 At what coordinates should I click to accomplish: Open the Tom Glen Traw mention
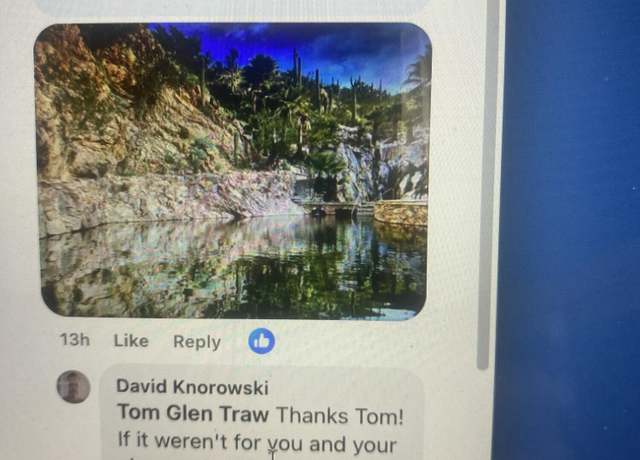tap(193, 413)
